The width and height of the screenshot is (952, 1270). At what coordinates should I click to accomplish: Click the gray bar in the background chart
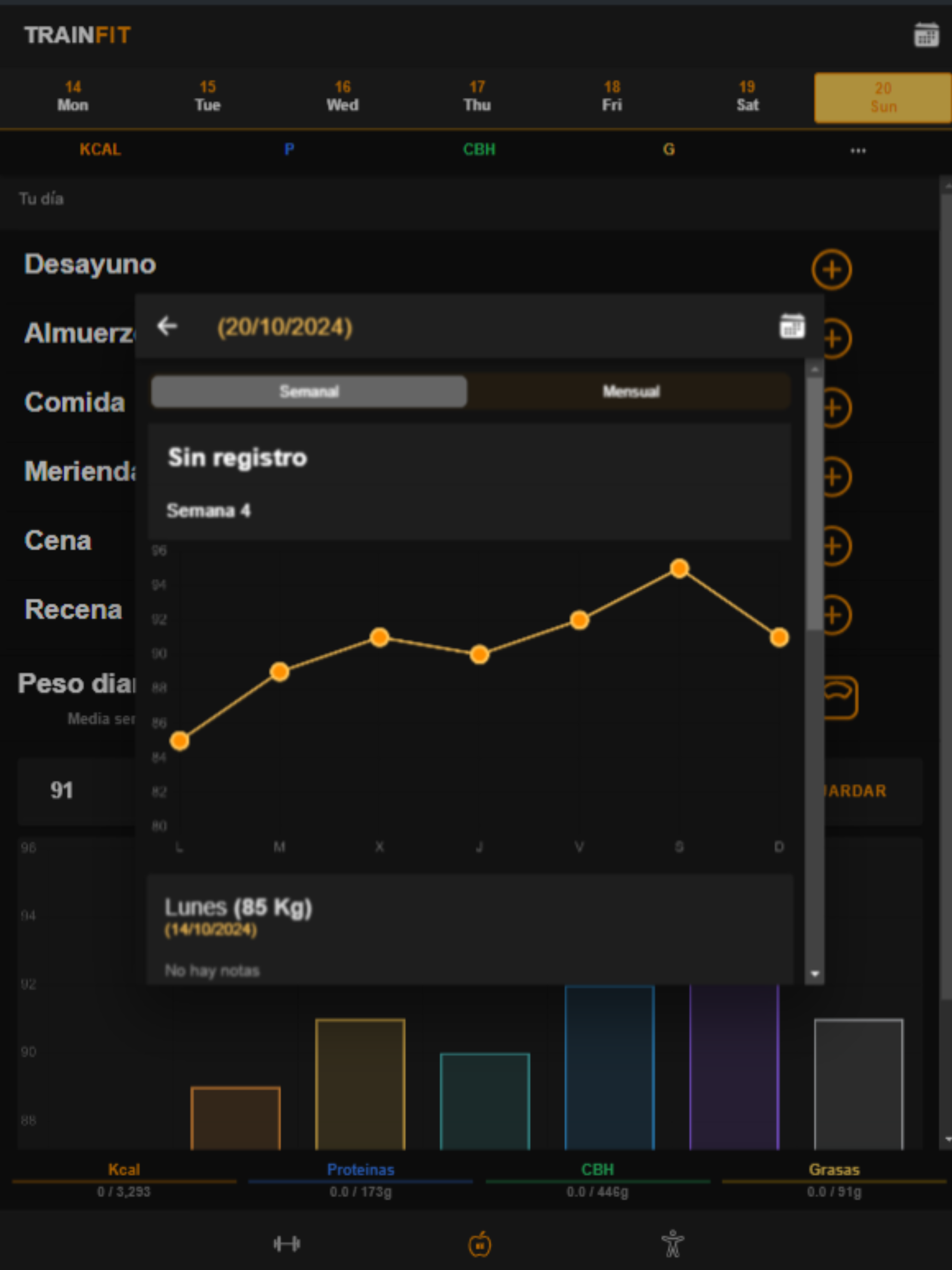[858, 1084]
